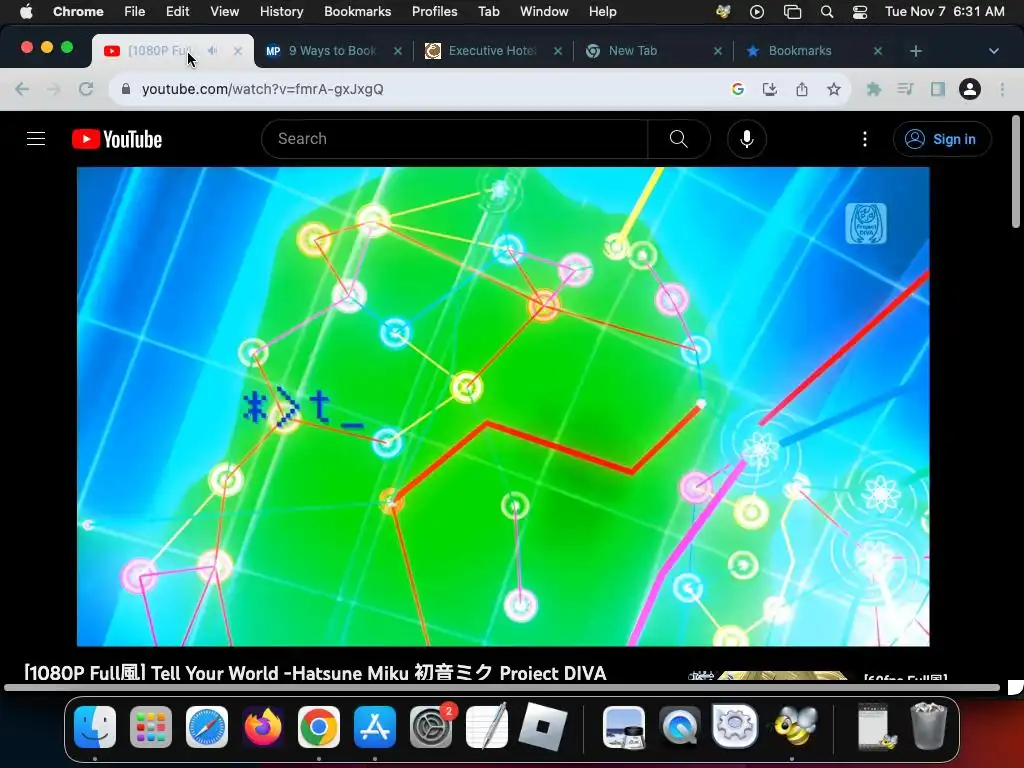This screenshot has height=768, width=1024.
Task: Click the Chrome forward arrow
Action: [54, 89]
